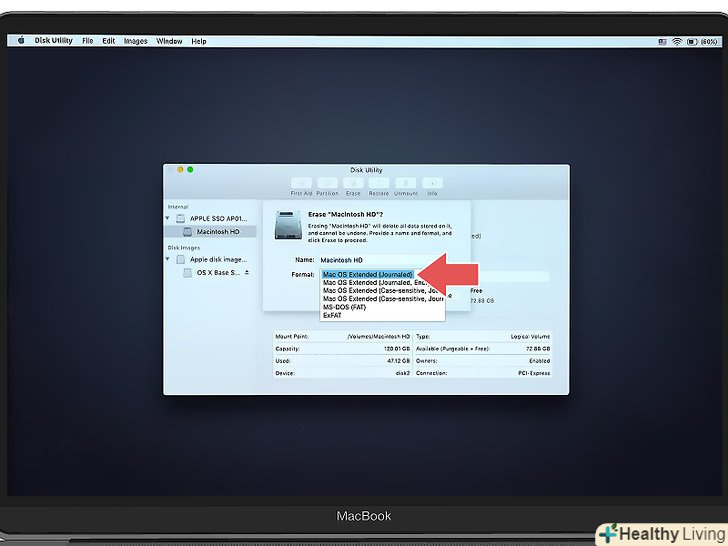728x546 pixels.
Task: Open the Edit menu
Action: [x=109, y=41]
